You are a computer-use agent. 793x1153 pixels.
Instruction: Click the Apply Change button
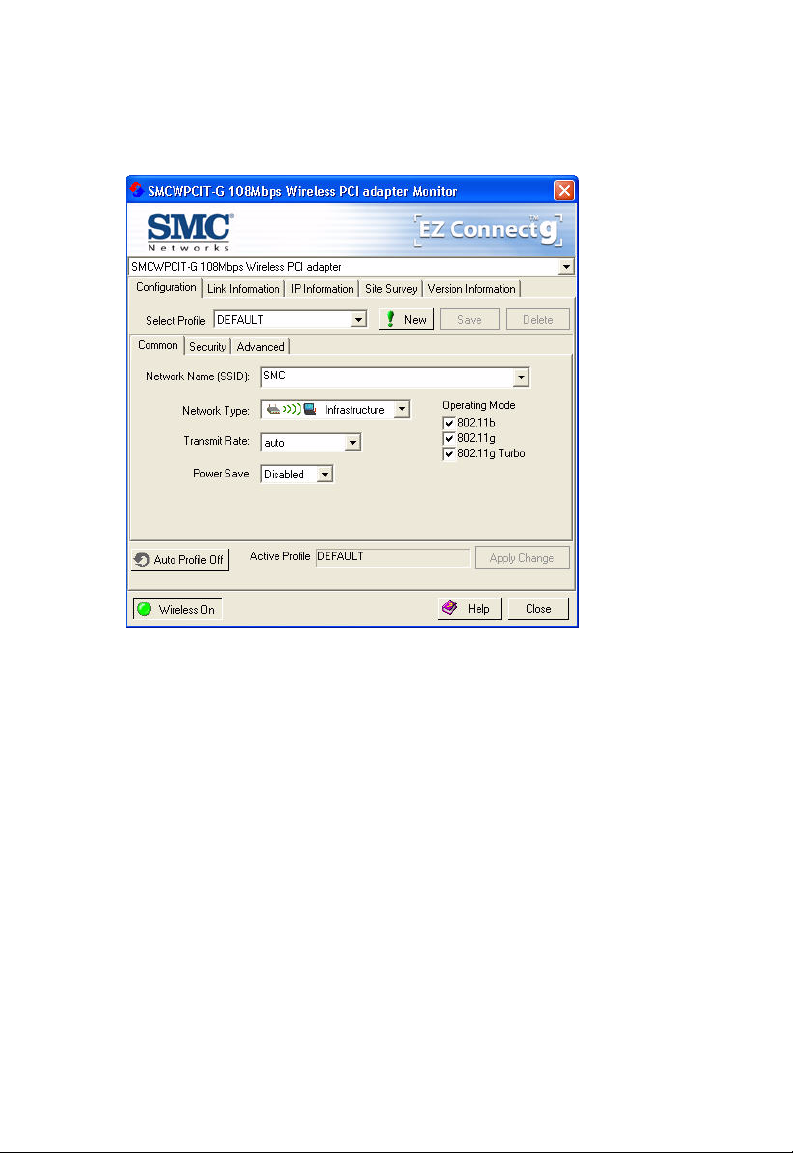(x=522, y=557)
